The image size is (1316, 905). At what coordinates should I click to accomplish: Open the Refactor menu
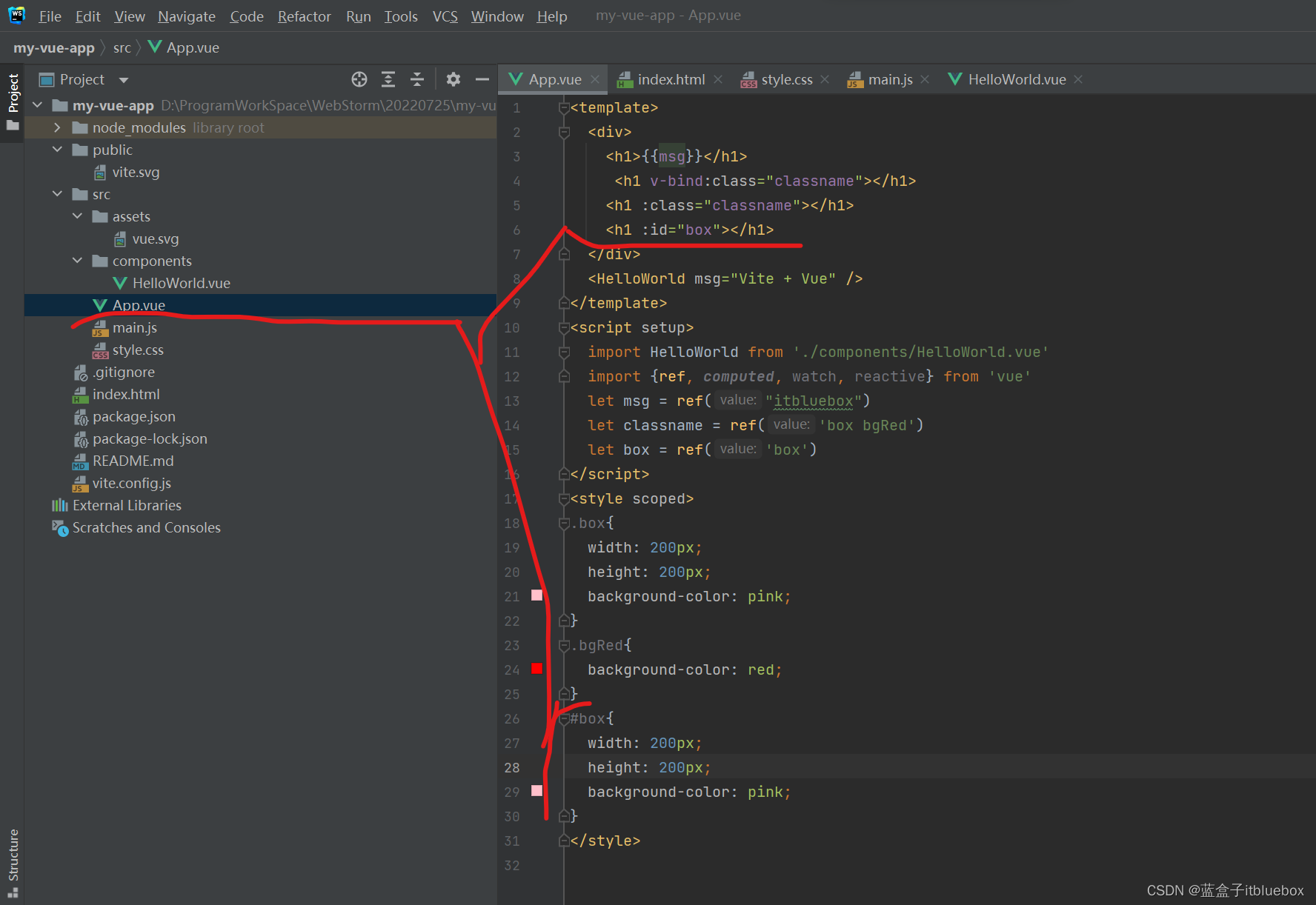click(x=304, y=16)
